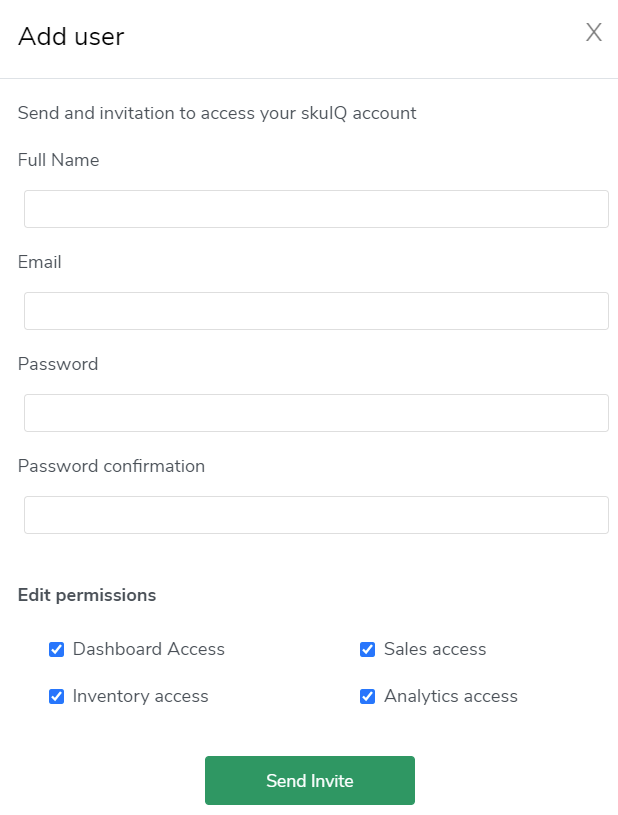Click into the Full Name input field
This screenshot has height=815, width=618.
click(316, 209)
